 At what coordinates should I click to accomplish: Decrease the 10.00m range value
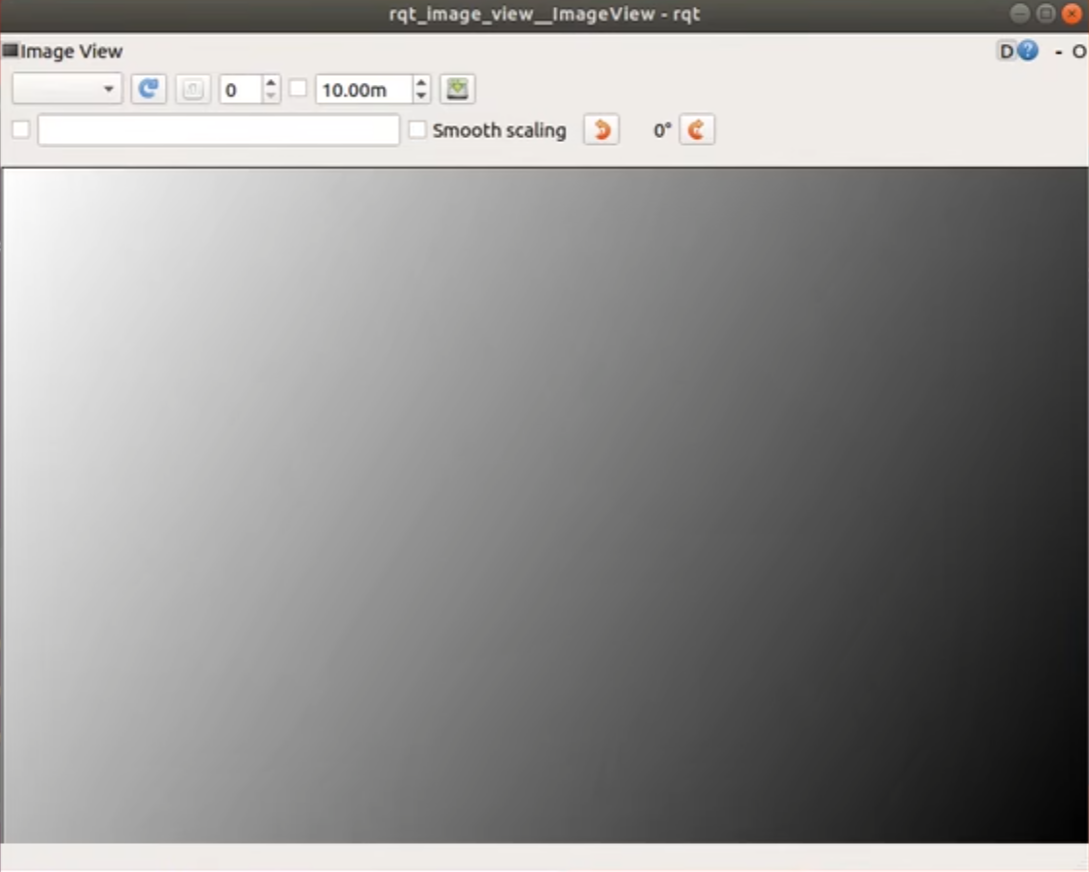421,97
